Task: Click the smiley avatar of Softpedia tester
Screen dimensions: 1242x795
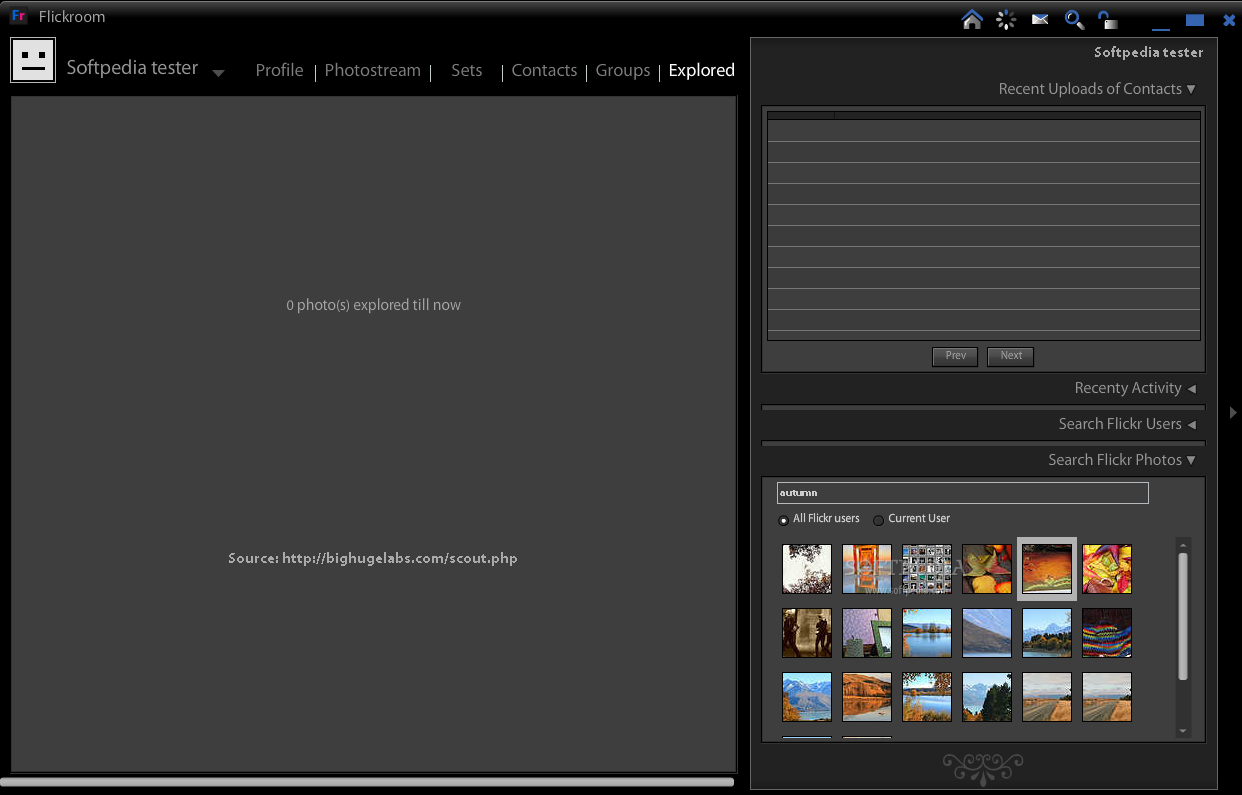Action: click(33, 60)
